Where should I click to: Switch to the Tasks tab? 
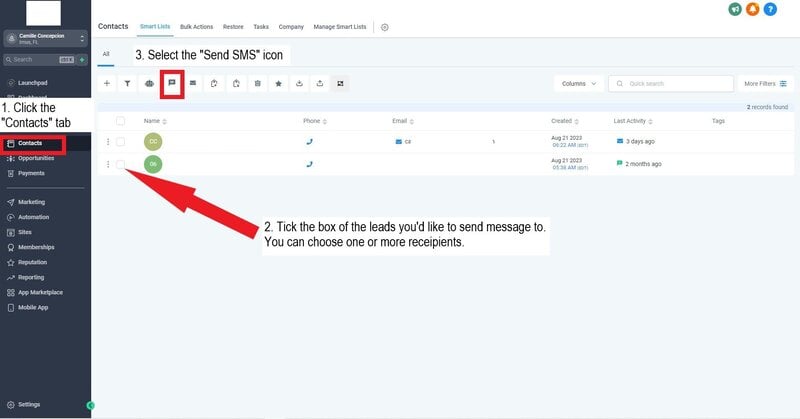[x=261, y=27]
